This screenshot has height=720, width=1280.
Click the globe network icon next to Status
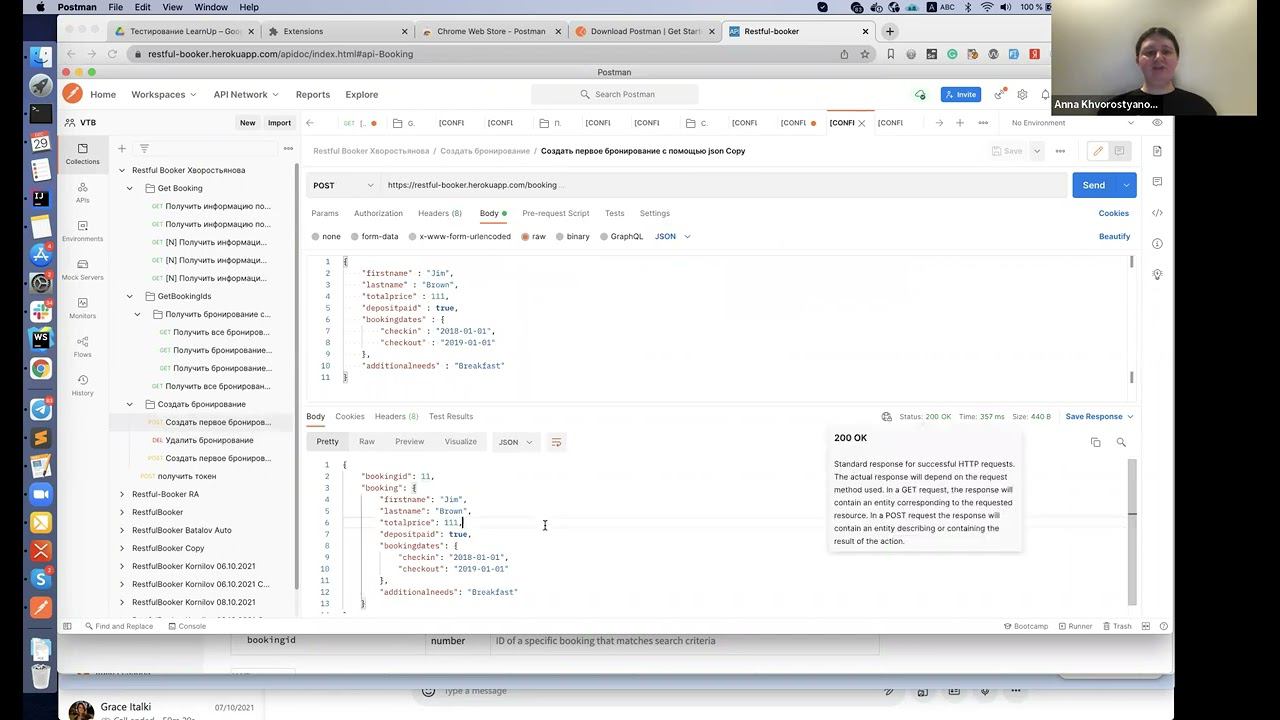point(886,417)
